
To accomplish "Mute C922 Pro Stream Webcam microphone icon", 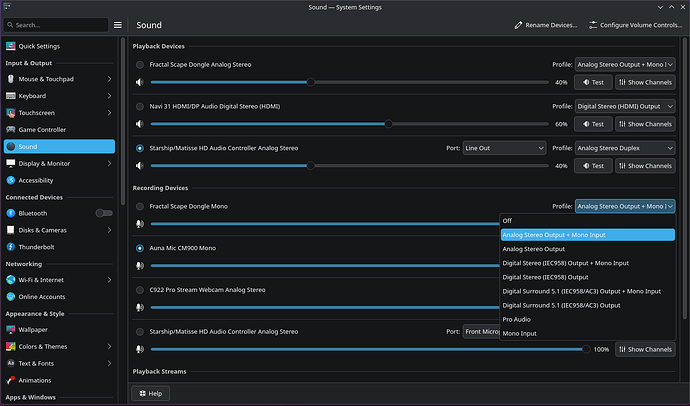I will [139, 307].
